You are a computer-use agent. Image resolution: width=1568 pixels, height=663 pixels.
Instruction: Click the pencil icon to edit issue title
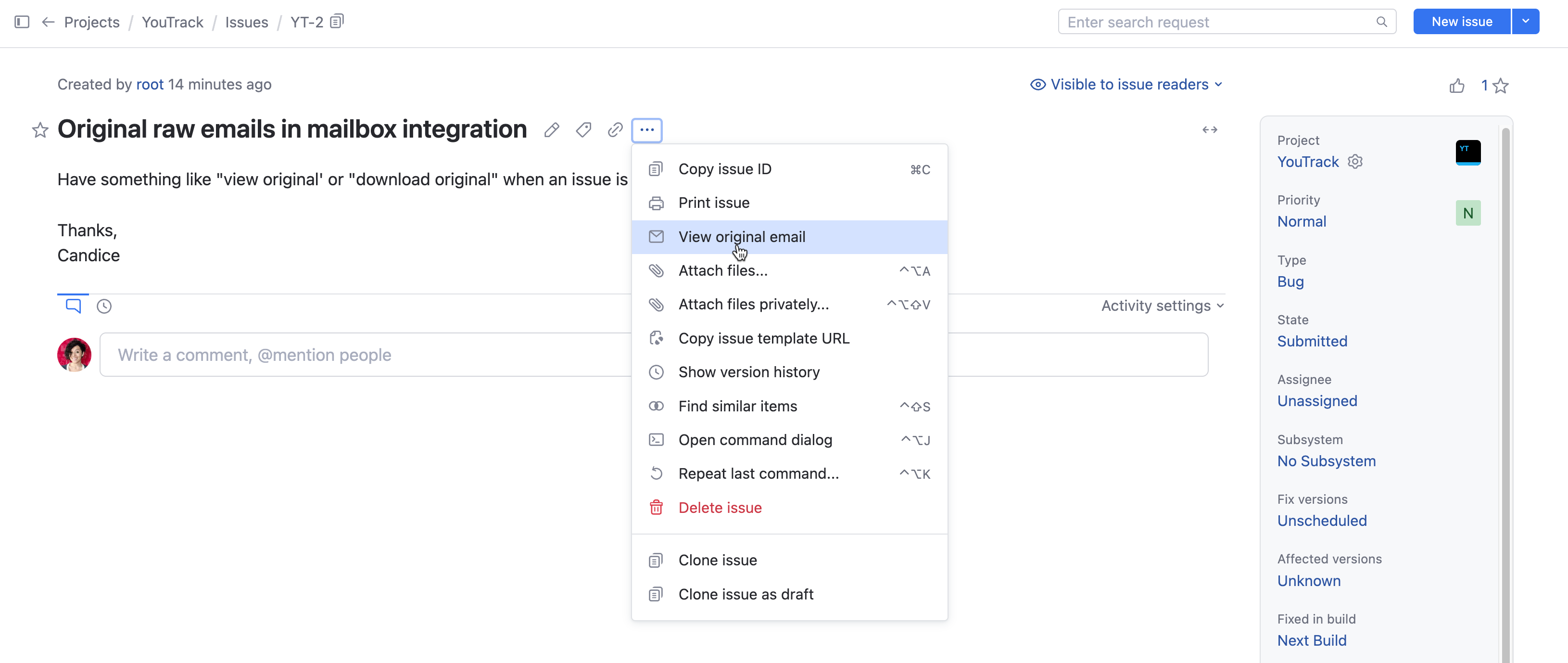point(552,130)
